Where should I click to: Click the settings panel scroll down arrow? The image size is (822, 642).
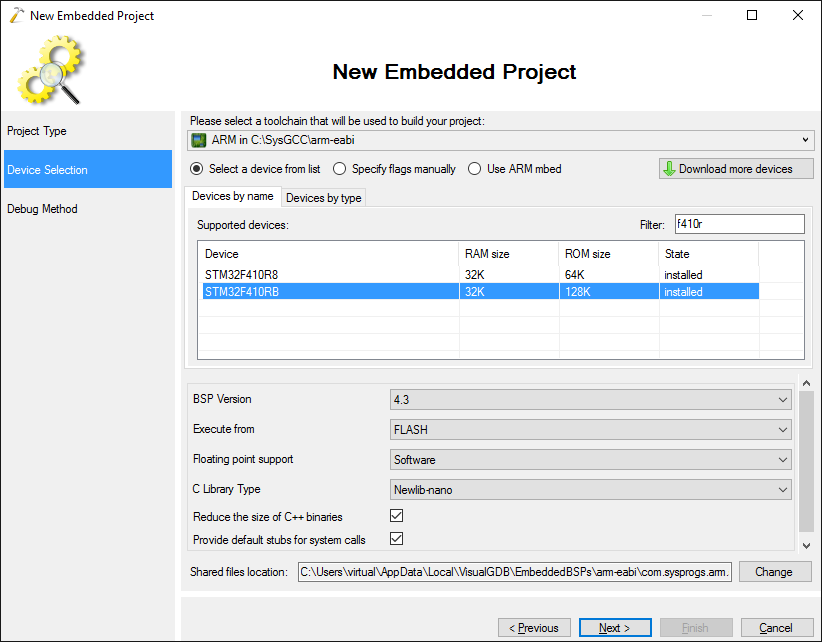pos(806,546)
